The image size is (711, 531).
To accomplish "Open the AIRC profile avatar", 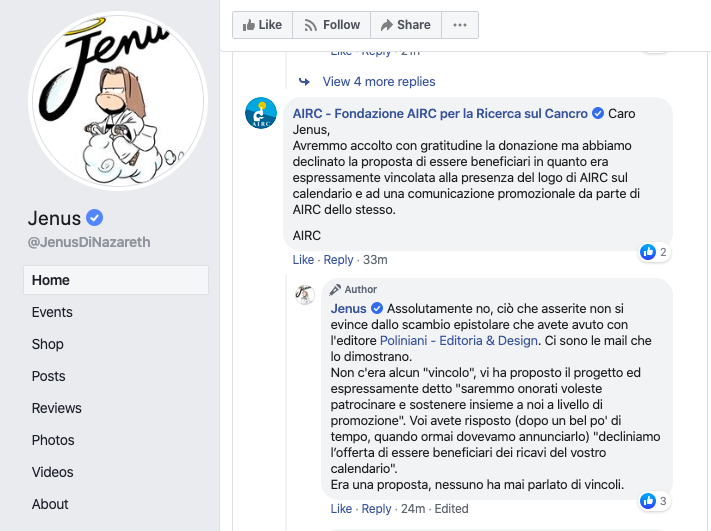I will click(x=261, y=113).
